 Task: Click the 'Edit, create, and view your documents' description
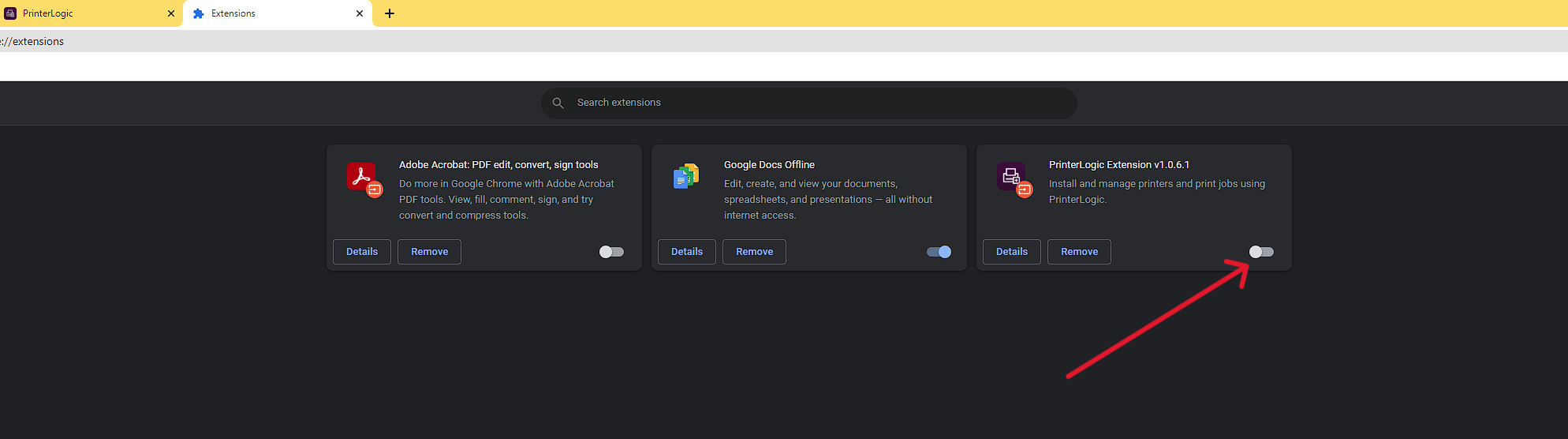click(x=828, y=199)
